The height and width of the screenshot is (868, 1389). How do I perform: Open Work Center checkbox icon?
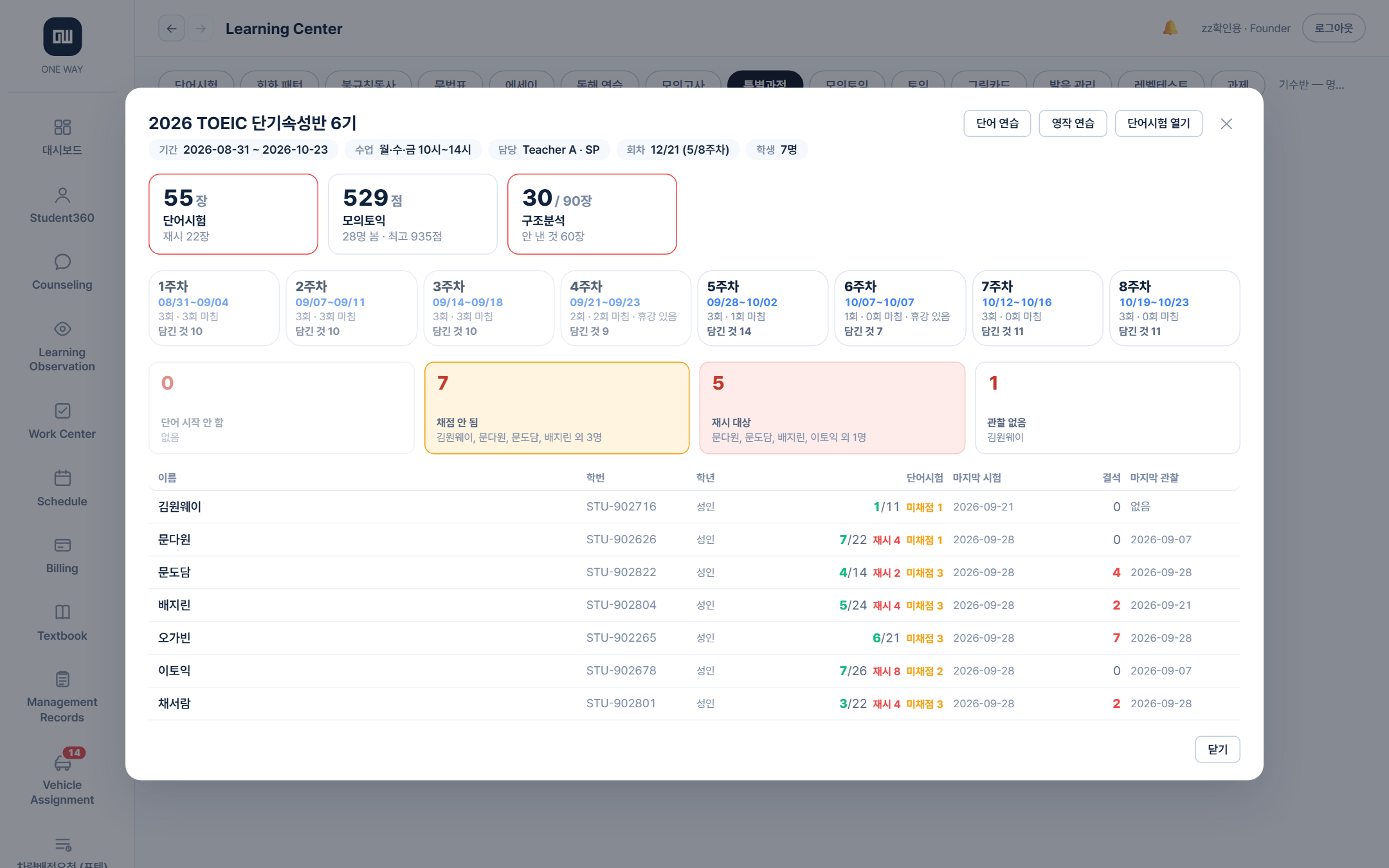click(62, 411)
